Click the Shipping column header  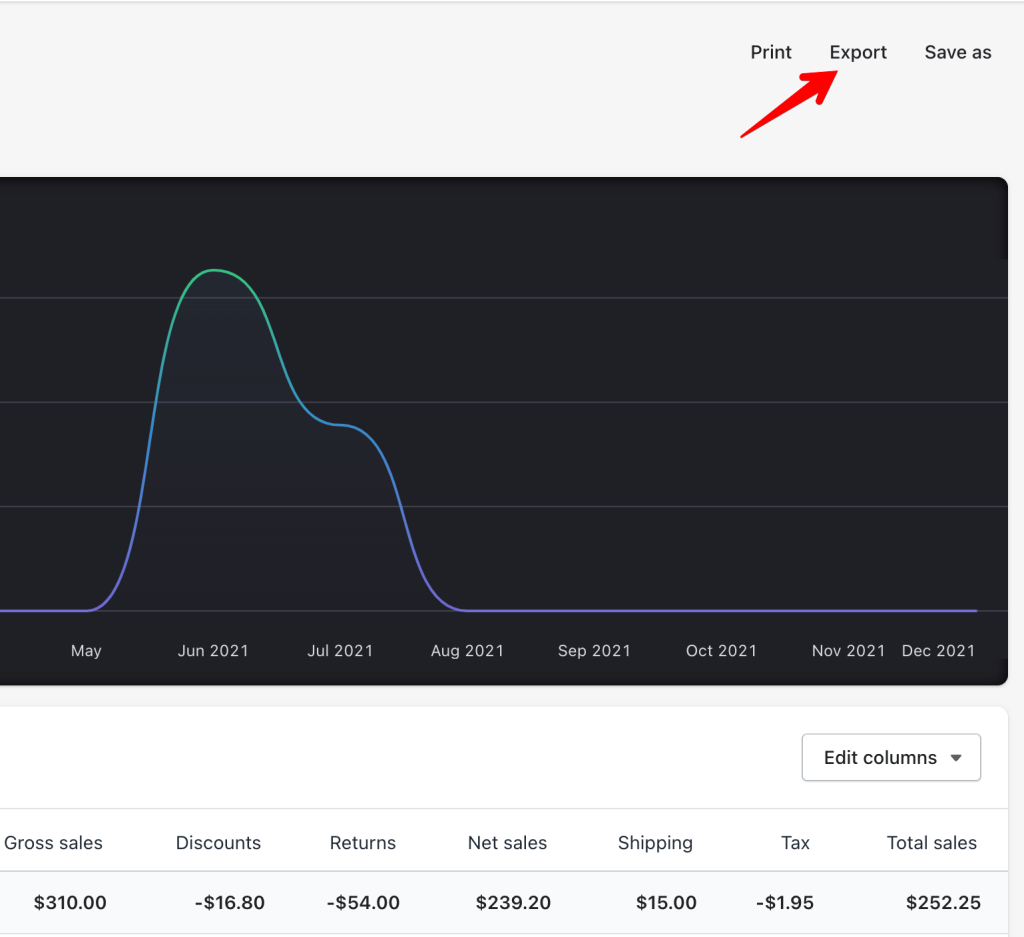[x=655, y=843]
